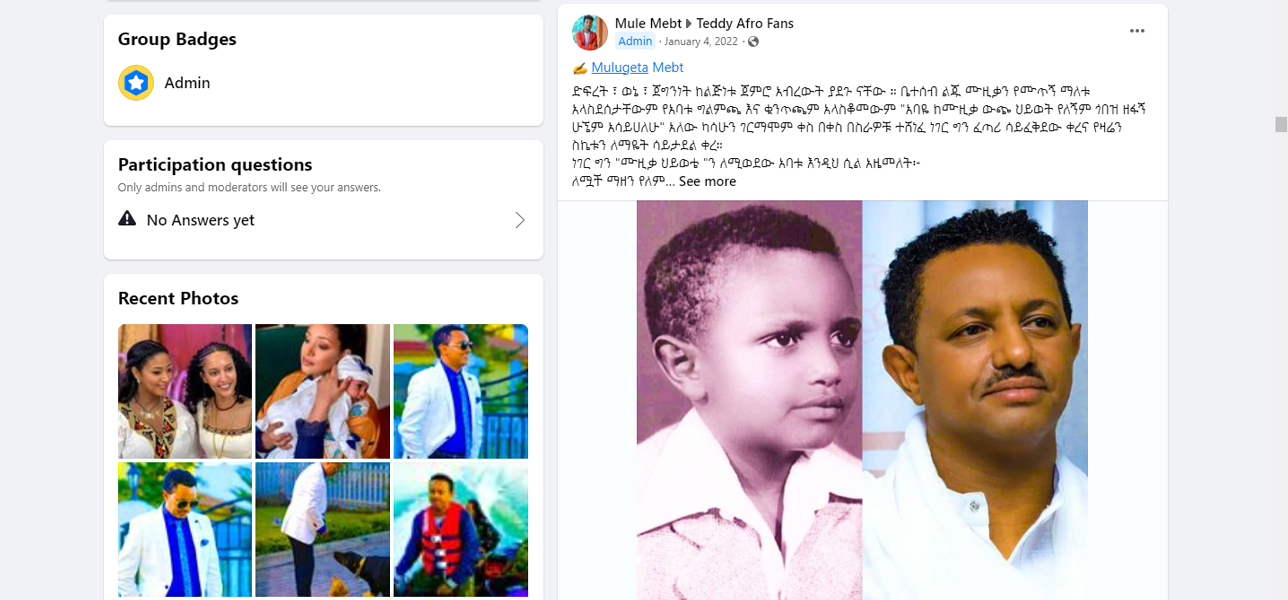The width and height of the screenshot is (1288, 600).
Task: Open recent photo of woman holding a baby
Action: [322, 391]
